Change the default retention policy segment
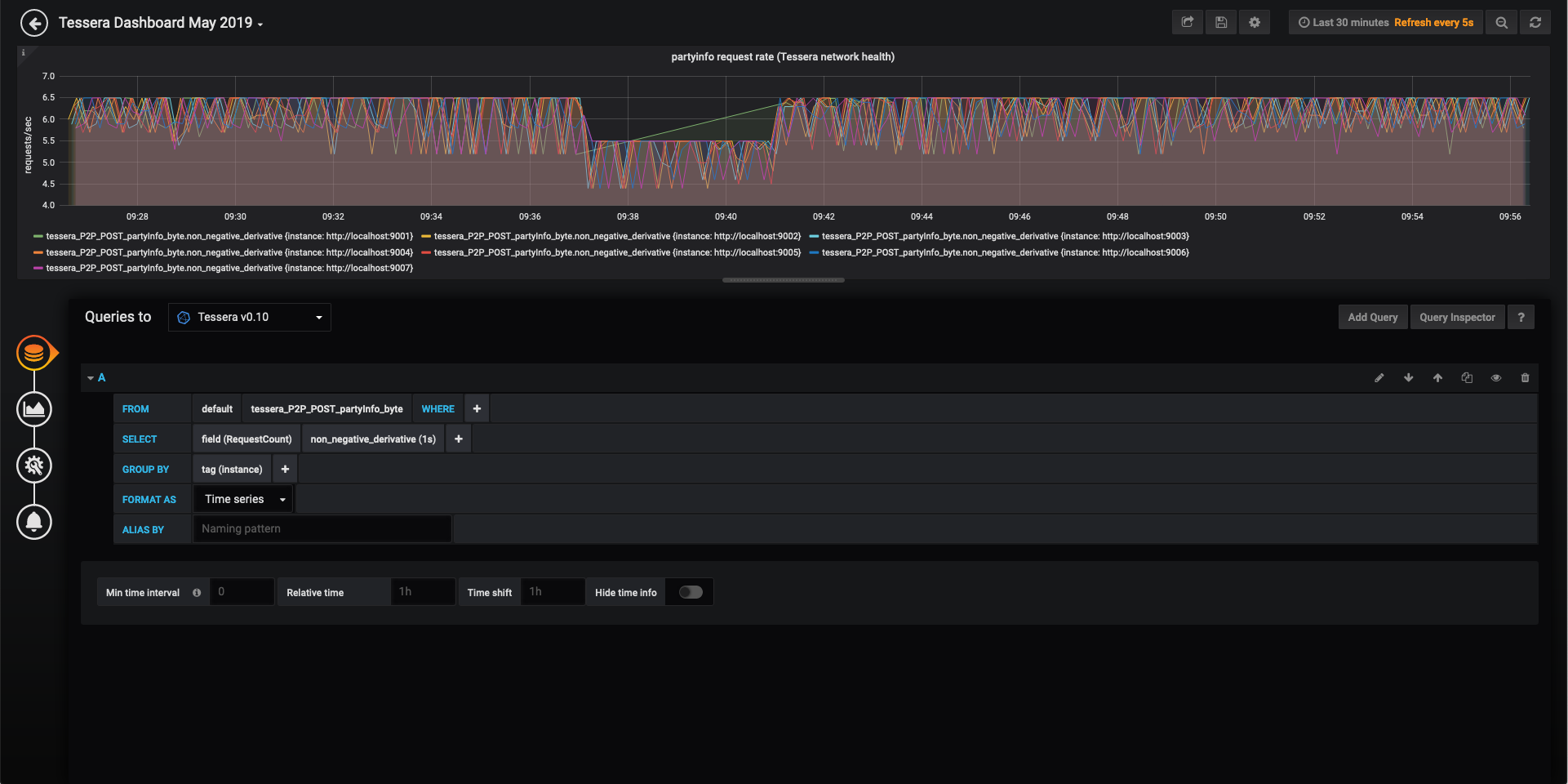The width and height of the screenshot is (1568, 784). 217,408
